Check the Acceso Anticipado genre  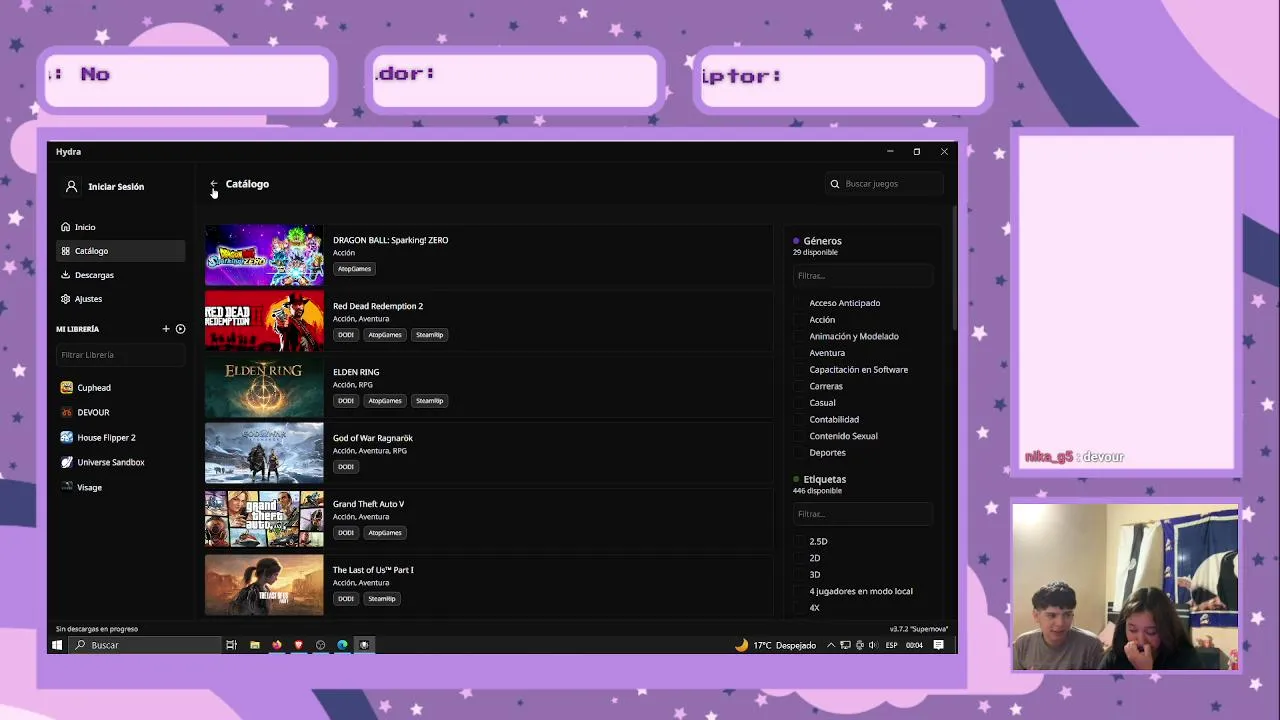(x=800, y=303)
